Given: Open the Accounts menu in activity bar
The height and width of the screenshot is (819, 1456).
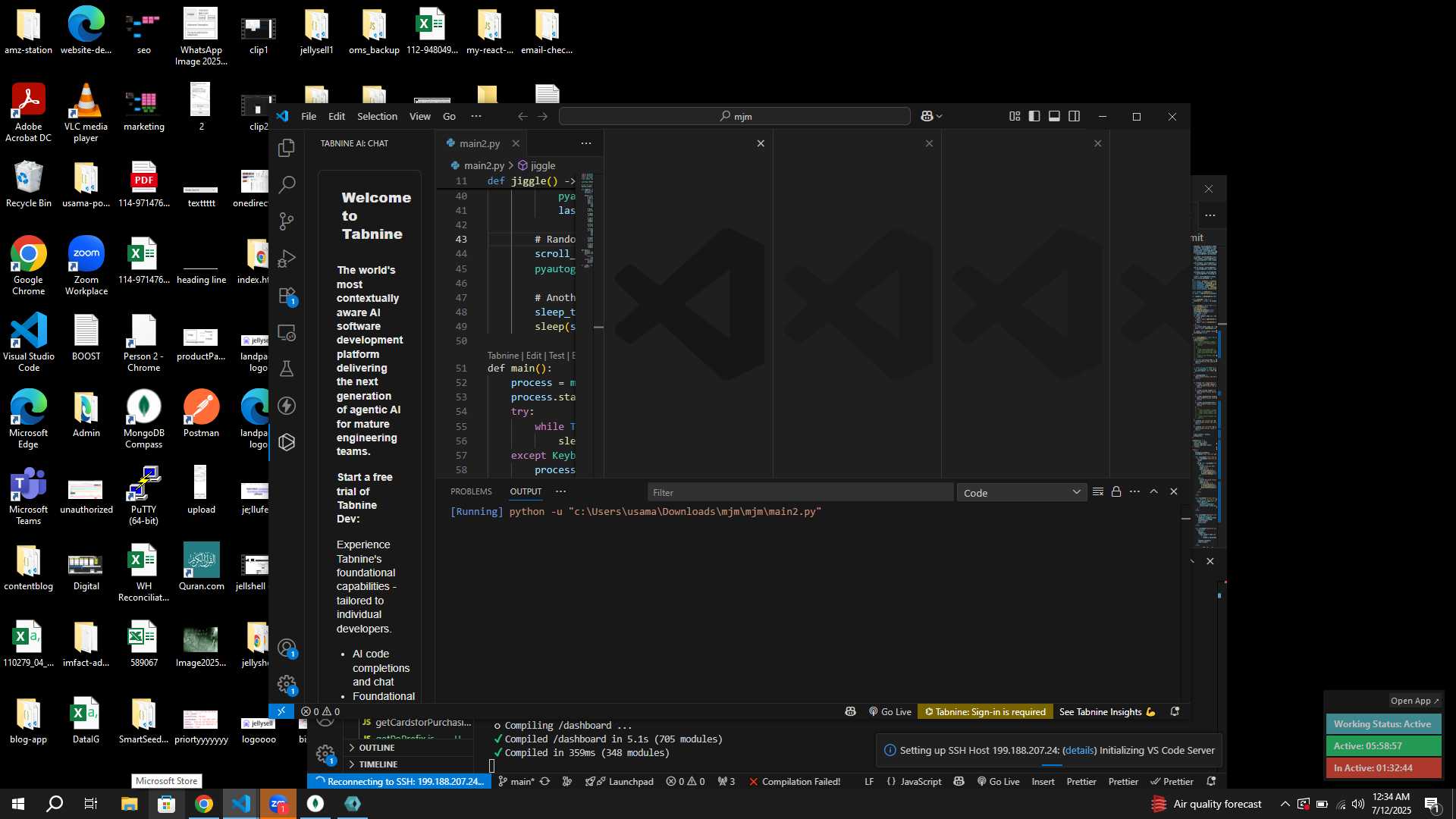Looking at the screenshot, I should click(x=287, y=648).
